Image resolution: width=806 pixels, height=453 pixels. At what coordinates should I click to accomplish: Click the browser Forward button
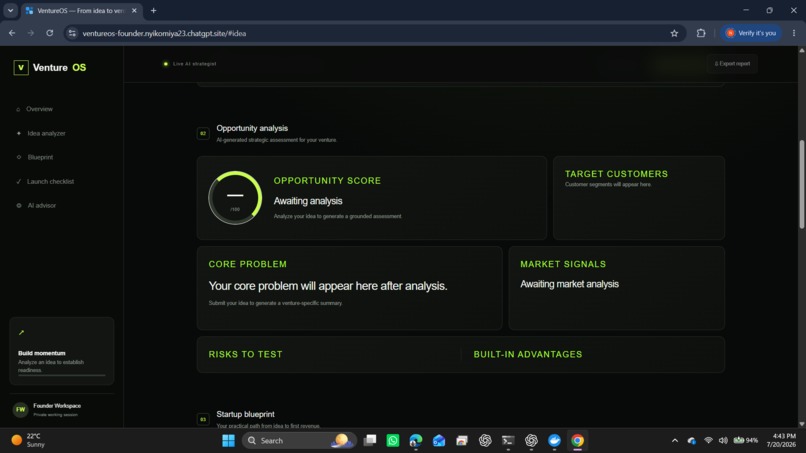coord(31,33)
